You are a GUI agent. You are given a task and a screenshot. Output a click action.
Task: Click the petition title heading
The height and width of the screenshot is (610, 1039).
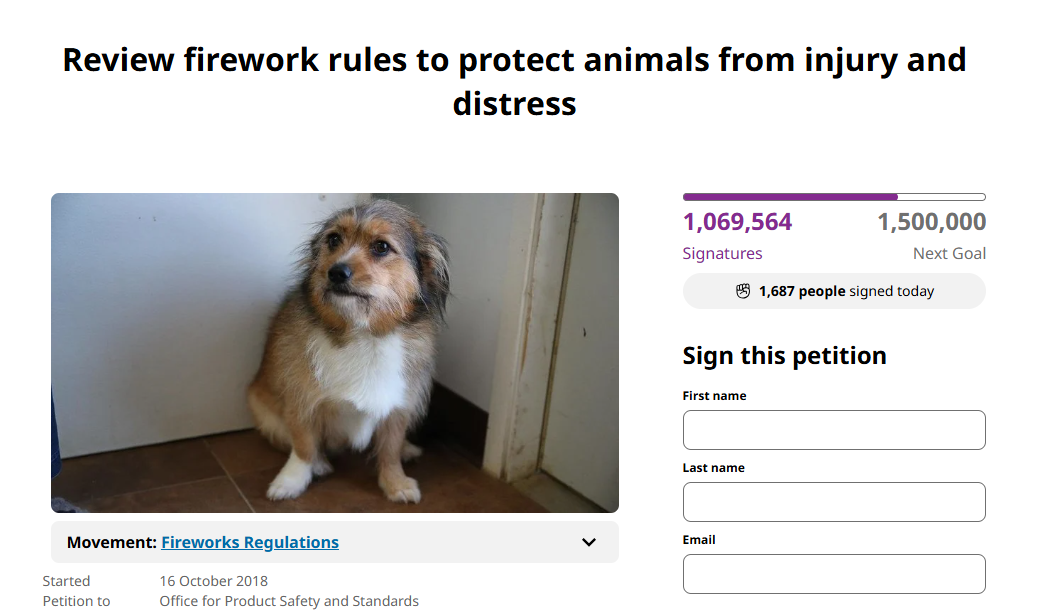[x=514, y=82]
